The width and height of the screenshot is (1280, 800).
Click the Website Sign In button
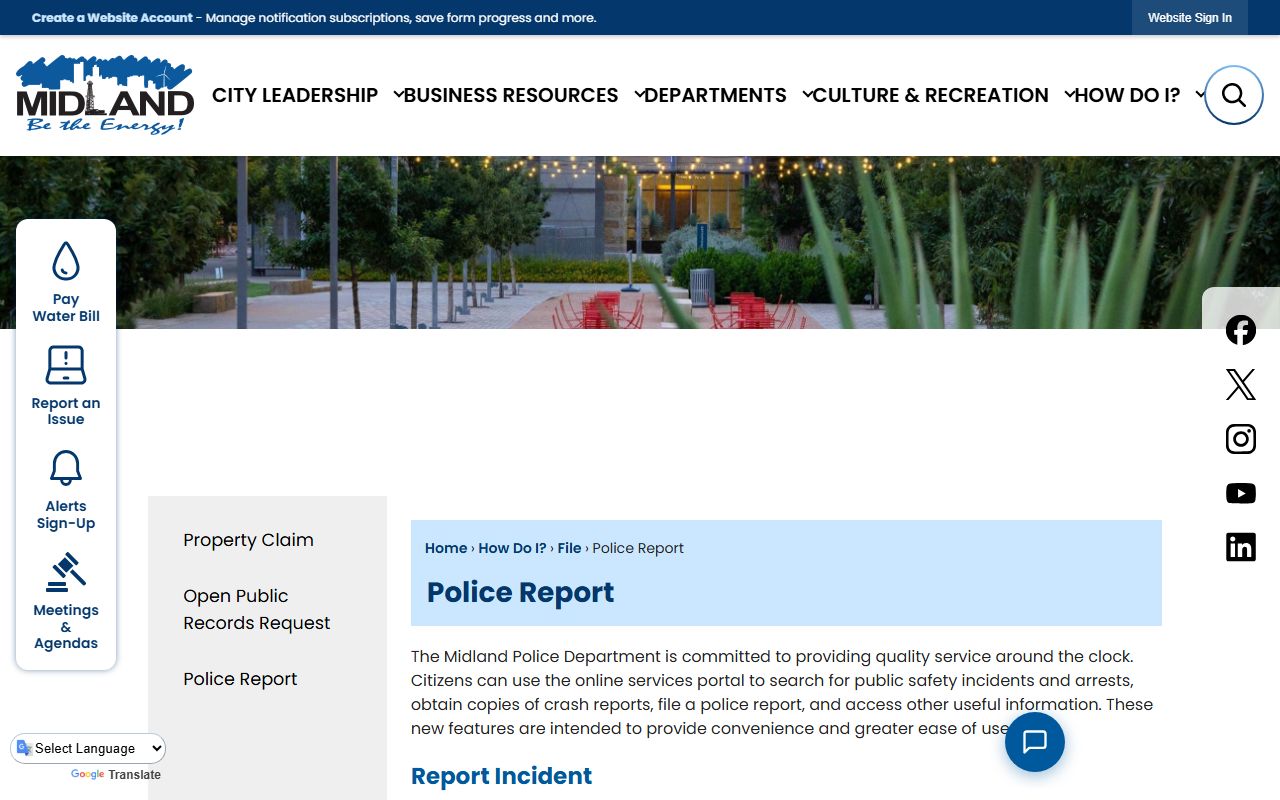click(x=1190, y=18)
